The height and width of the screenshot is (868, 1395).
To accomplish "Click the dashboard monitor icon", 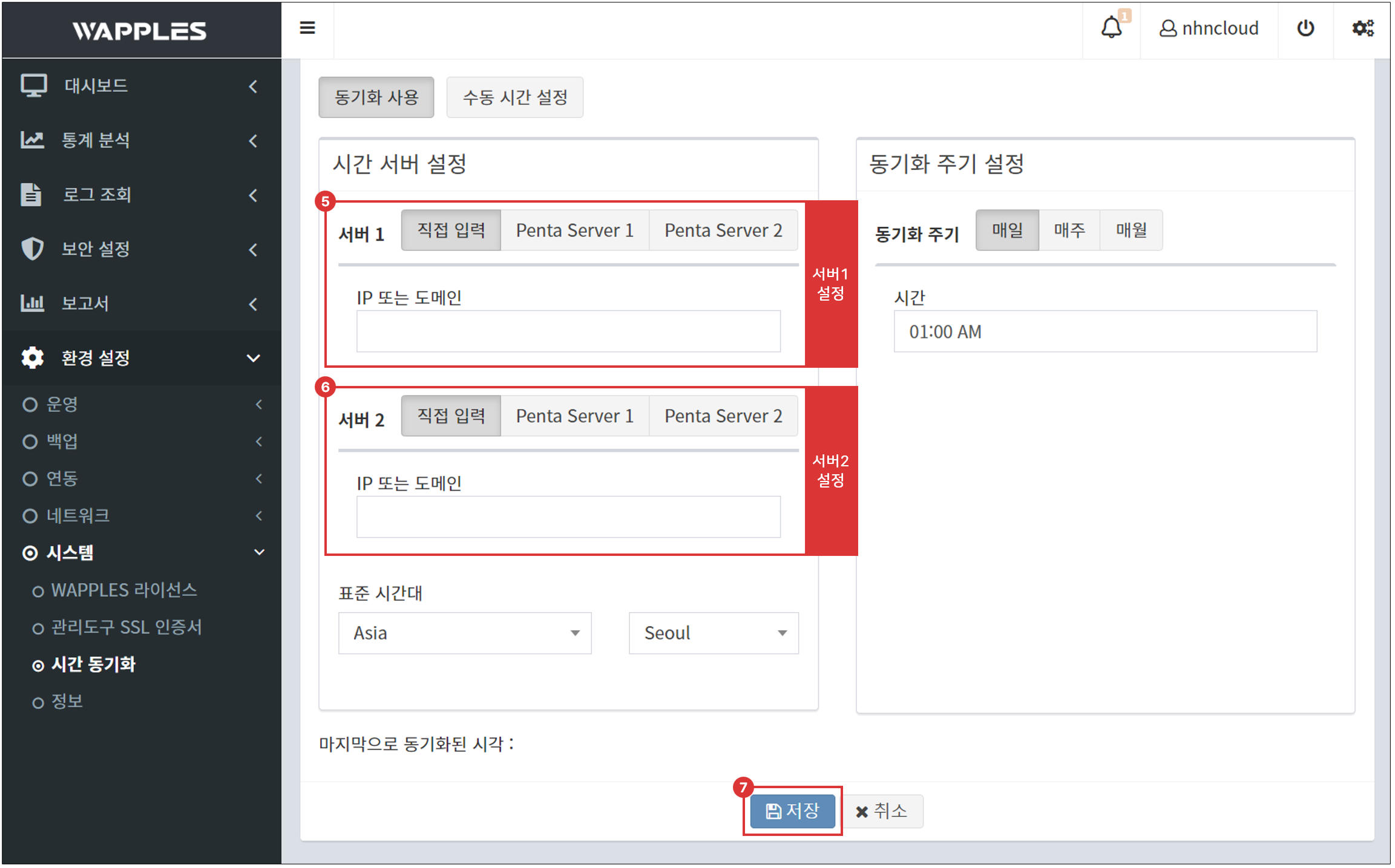I will (x=33, y=86).
